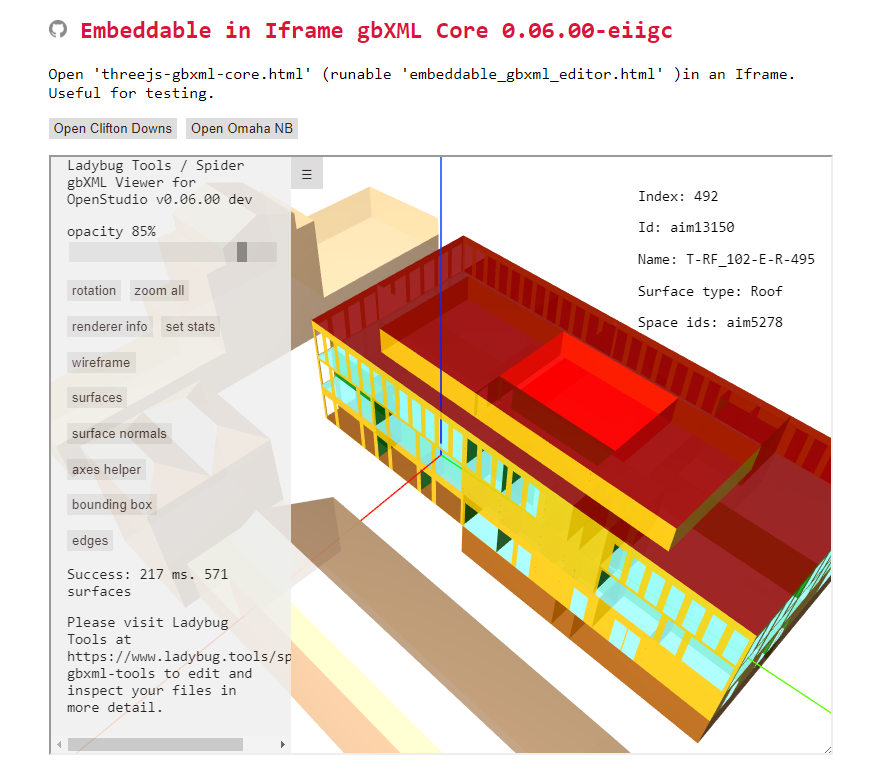Toggle the axes helper

[106, 469]
